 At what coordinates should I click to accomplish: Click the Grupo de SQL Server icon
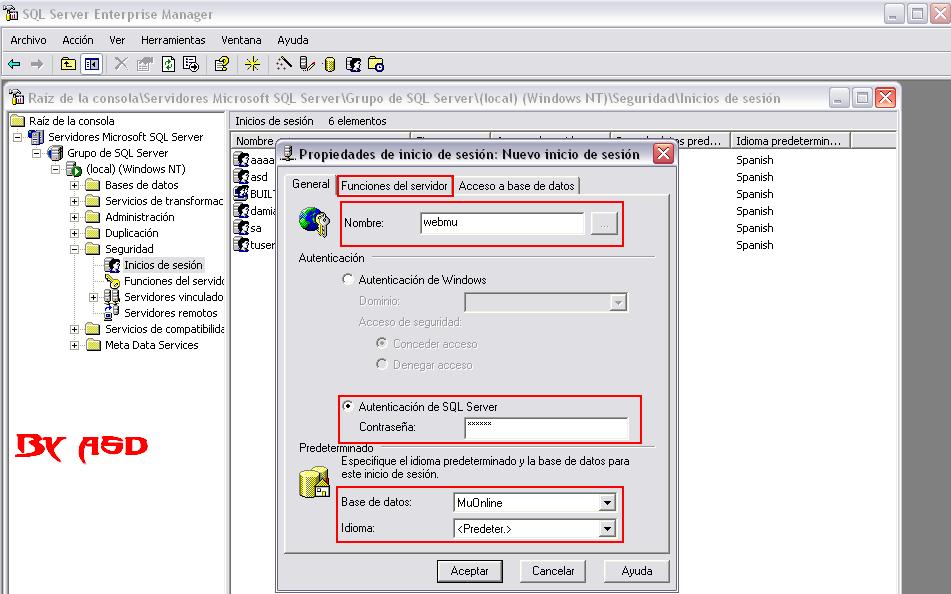point(55,153)
